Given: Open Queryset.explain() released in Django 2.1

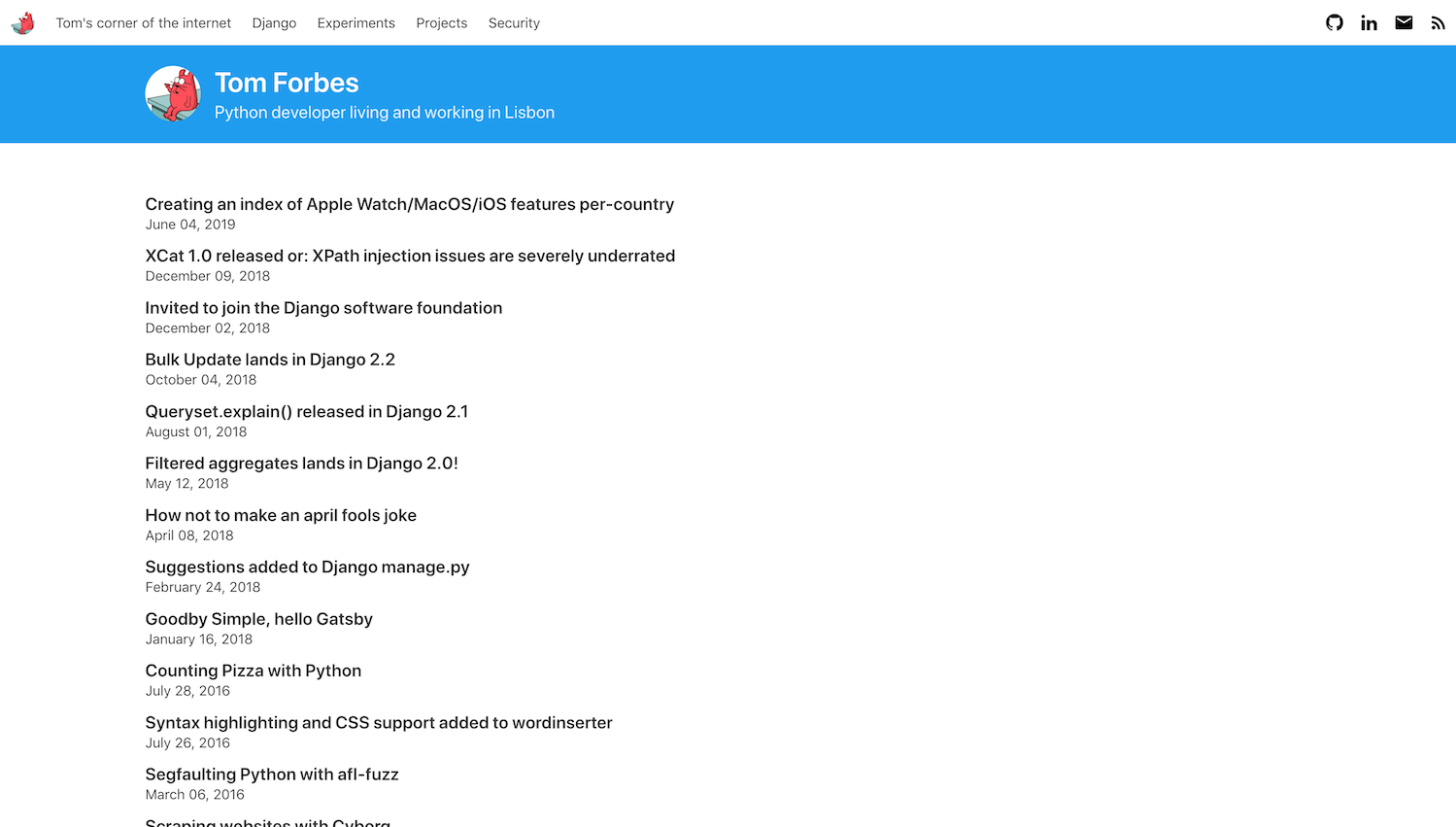Looking at the screenshot, I should (307, 412).
